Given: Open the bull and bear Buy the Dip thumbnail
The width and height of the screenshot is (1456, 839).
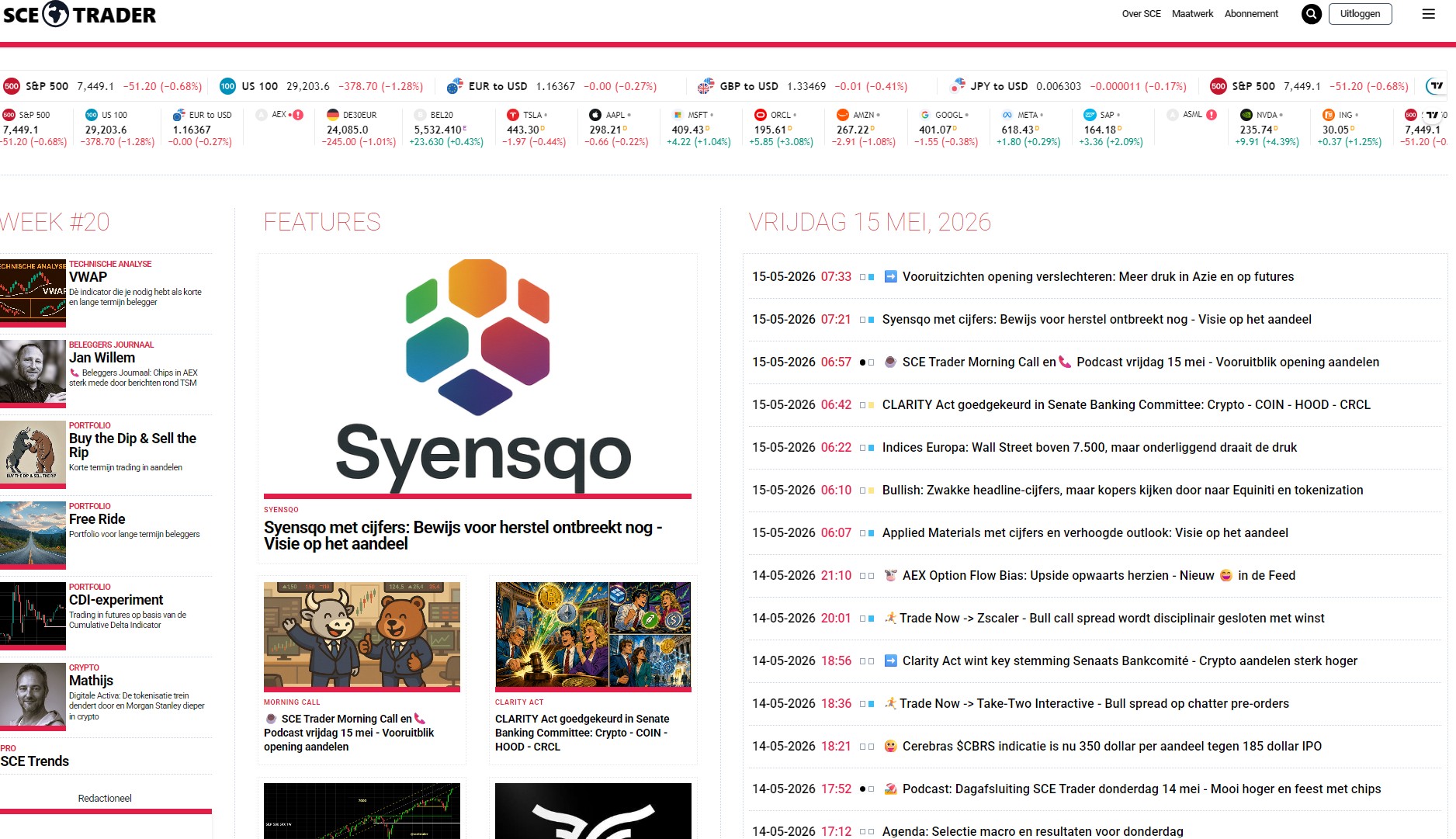Looking at the screenshot, I should pos(33,454).
